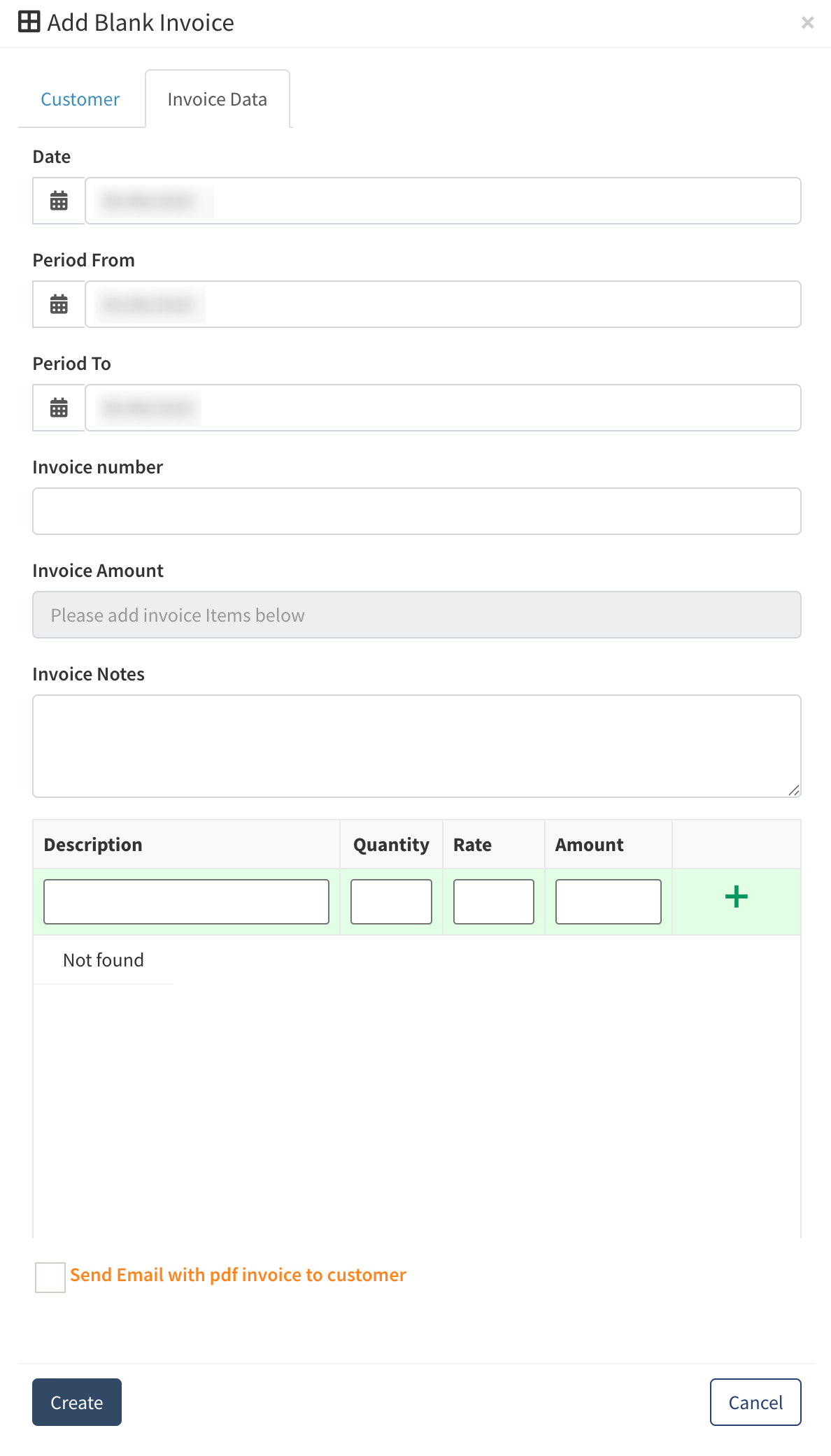831x1456 pixels.
Task: Click the grid icon beside the dialog title
Action: (x=29, y=22)
